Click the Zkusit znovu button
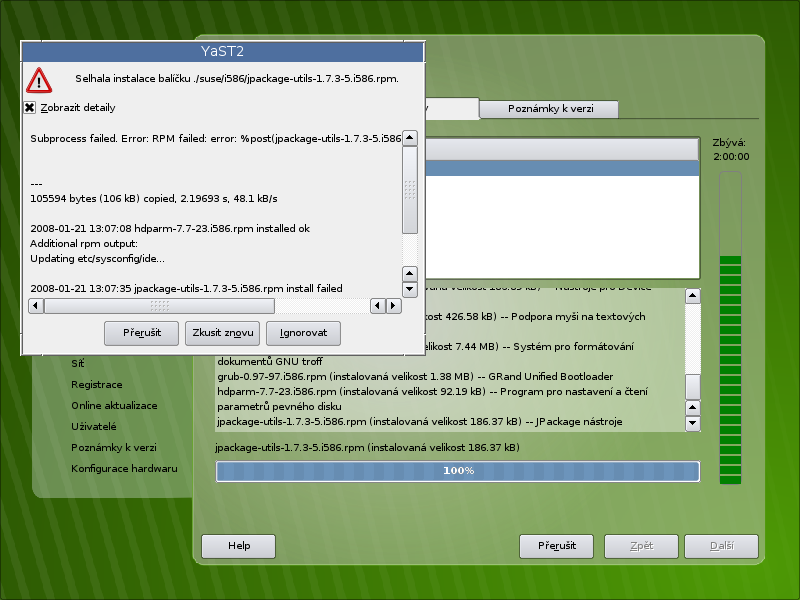 click(x=222, y=333)
